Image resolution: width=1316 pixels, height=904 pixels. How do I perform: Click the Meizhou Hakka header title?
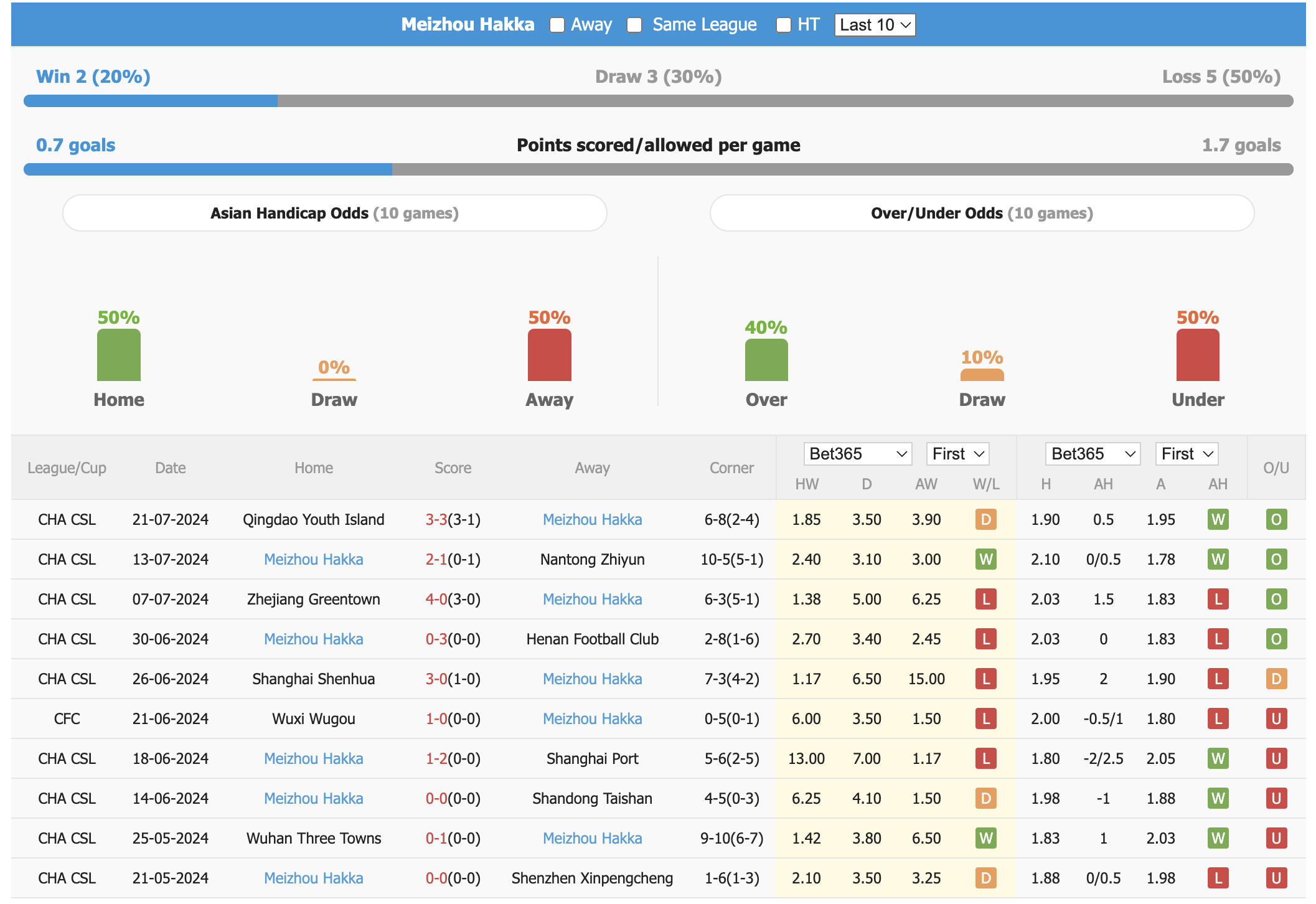pos(468,24)
